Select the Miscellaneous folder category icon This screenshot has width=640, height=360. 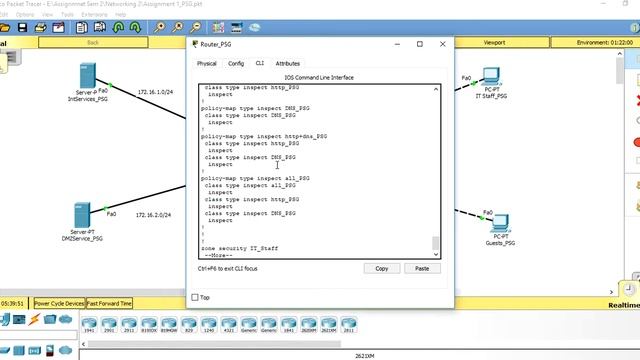point(50,319)
